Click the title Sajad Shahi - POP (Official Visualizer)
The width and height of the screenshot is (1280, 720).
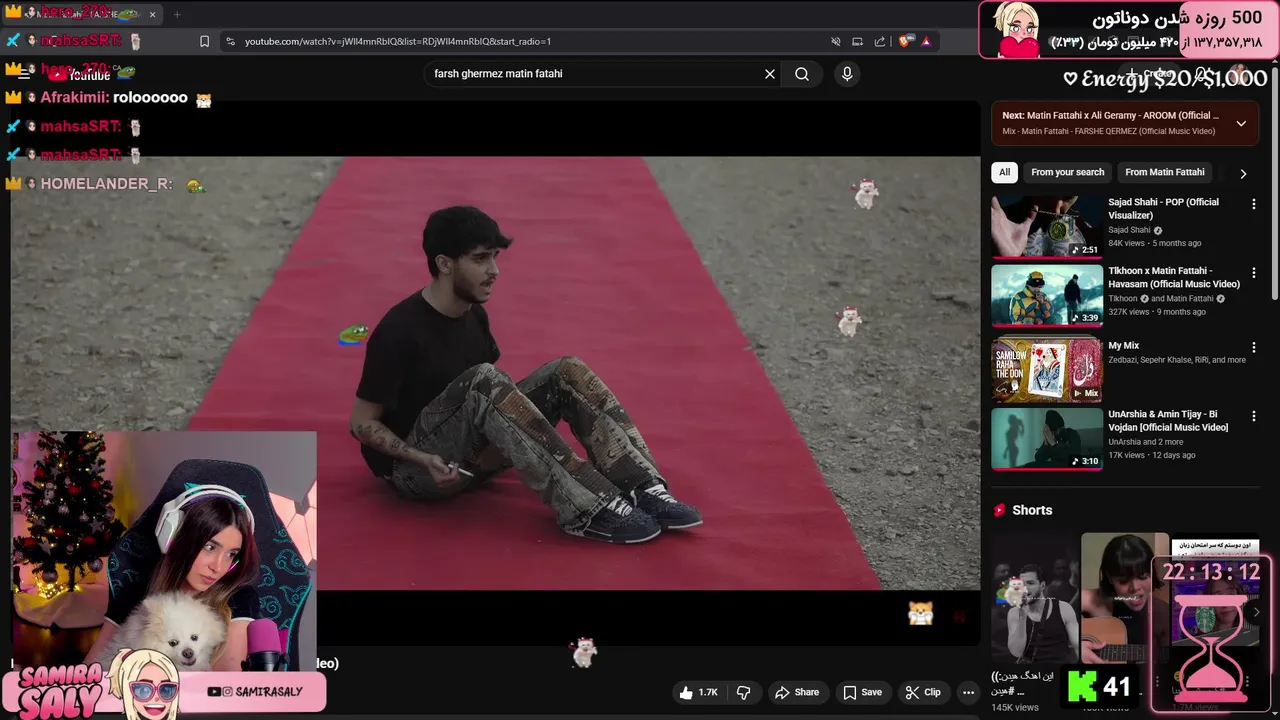pos(1163,208)
